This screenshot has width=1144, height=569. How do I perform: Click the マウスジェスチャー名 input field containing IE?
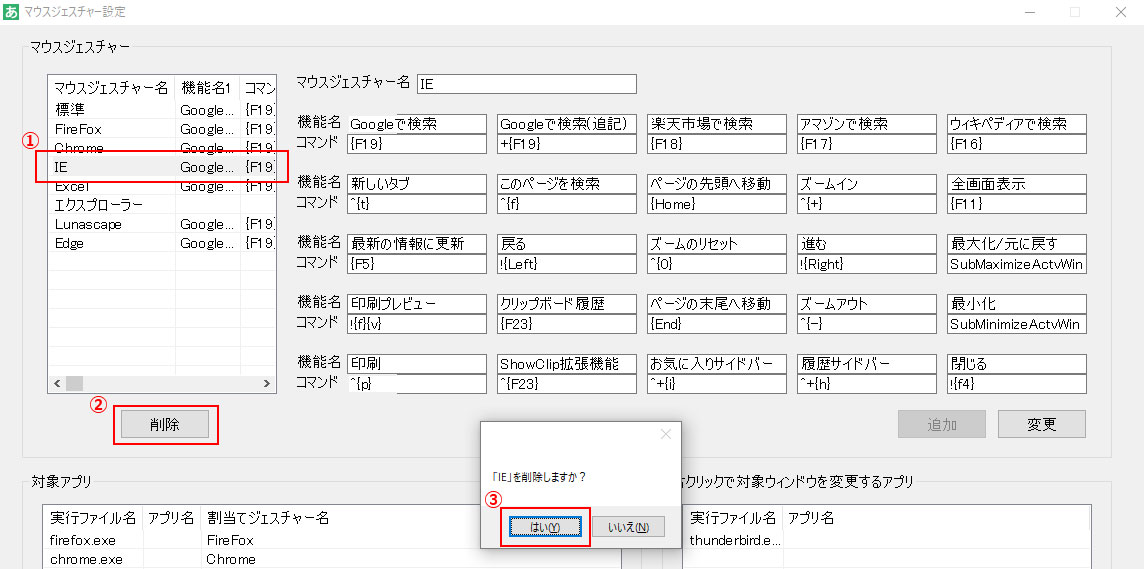[x=527, y=84]
